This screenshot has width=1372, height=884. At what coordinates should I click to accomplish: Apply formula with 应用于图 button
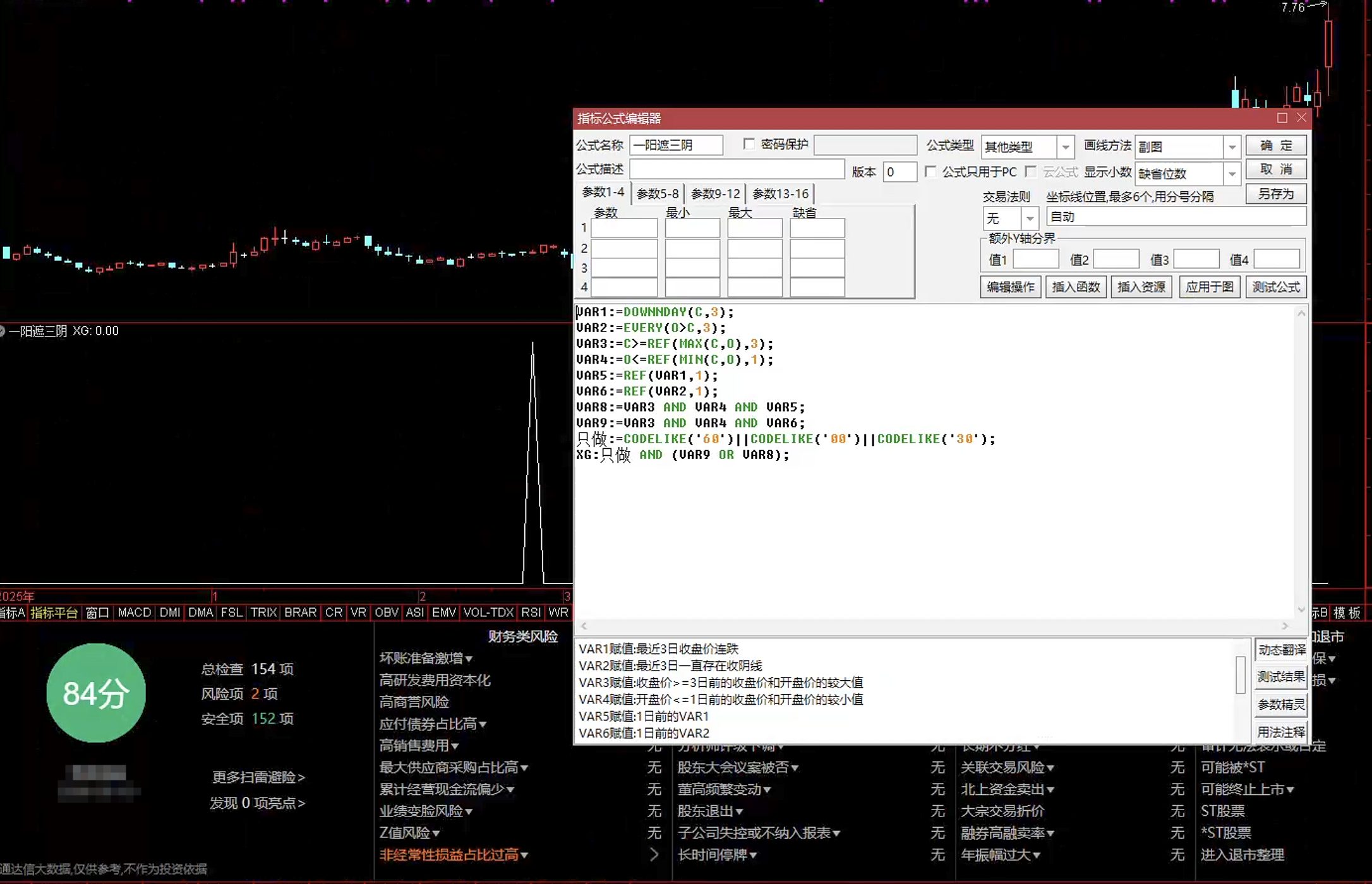point(1209,287)
